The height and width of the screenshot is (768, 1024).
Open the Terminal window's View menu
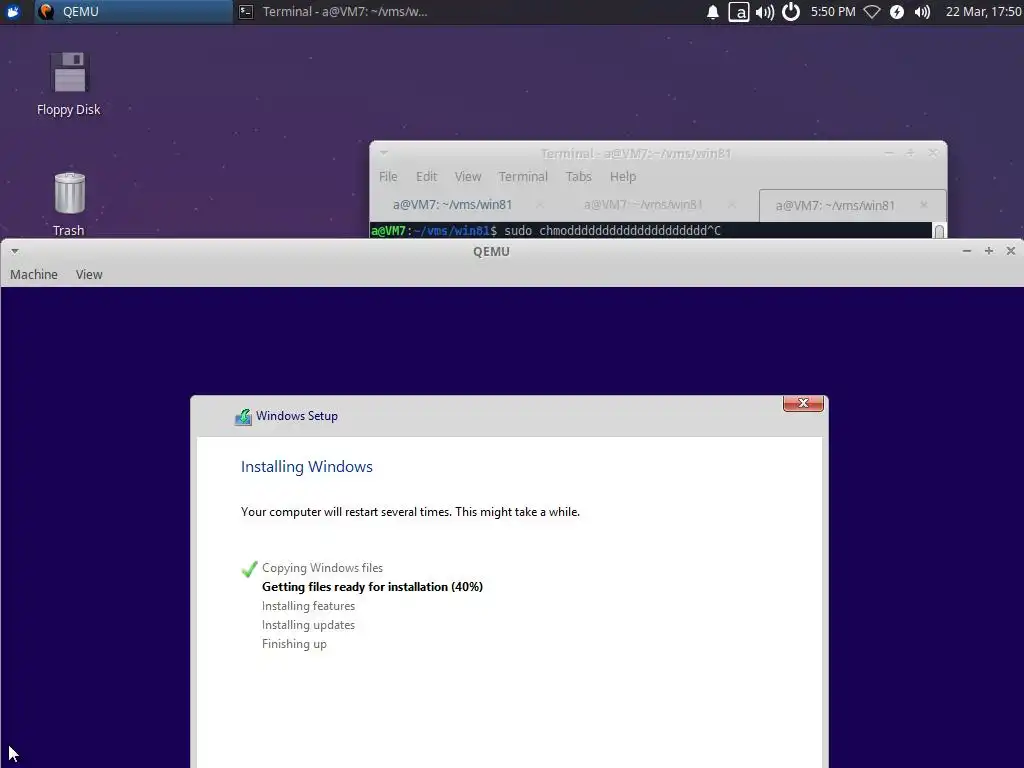[x=468, y=176]
